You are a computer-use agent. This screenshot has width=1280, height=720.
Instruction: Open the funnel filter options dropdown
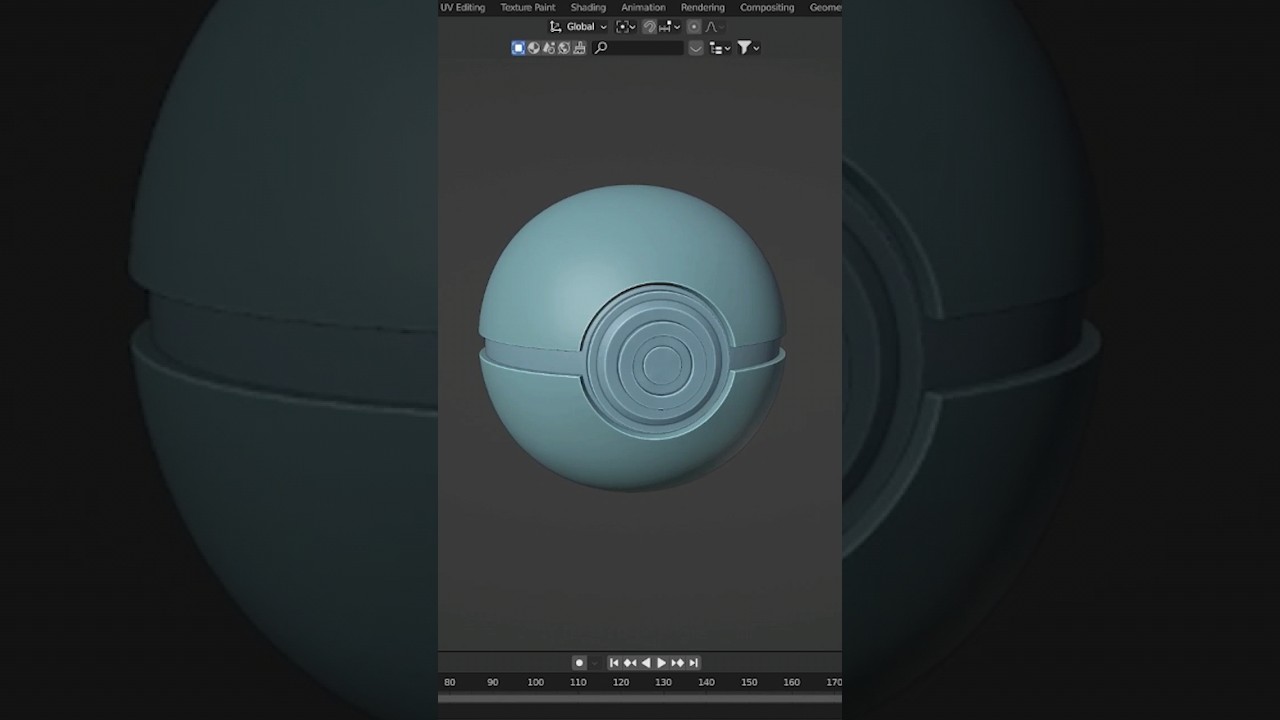pos(749,48)
